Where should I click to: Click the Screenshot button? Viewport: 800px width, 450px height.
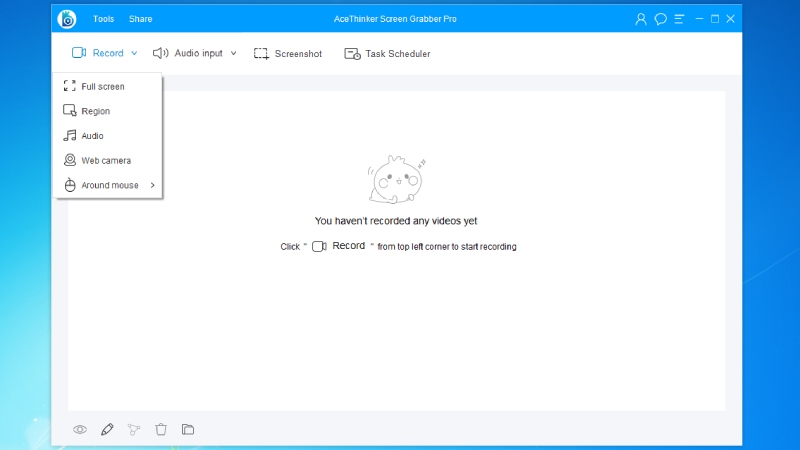(288, 54)
